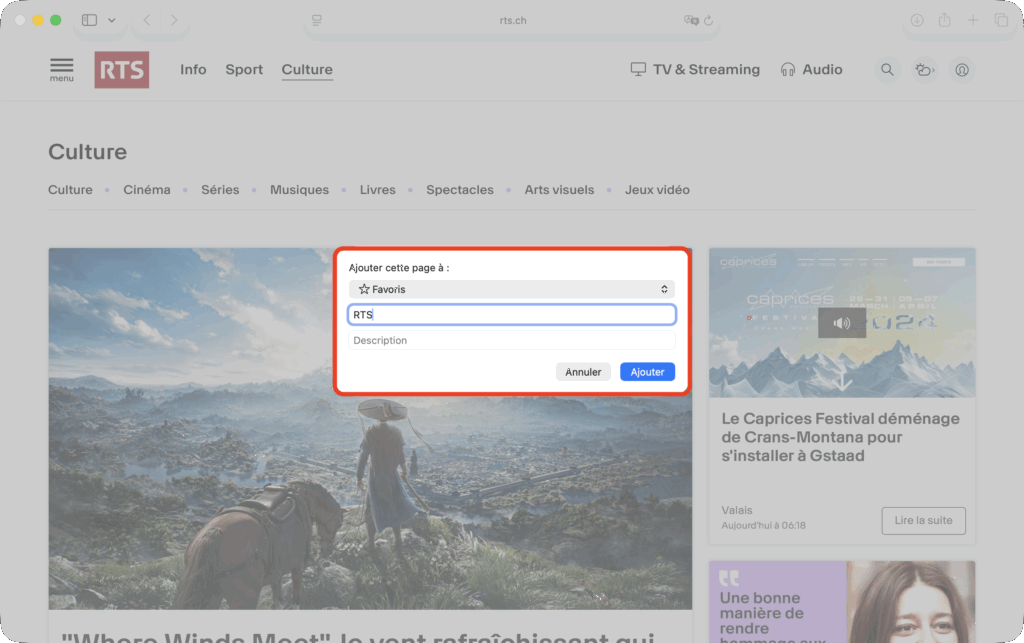Open the TV & Streaming menu

pos(695,70)
